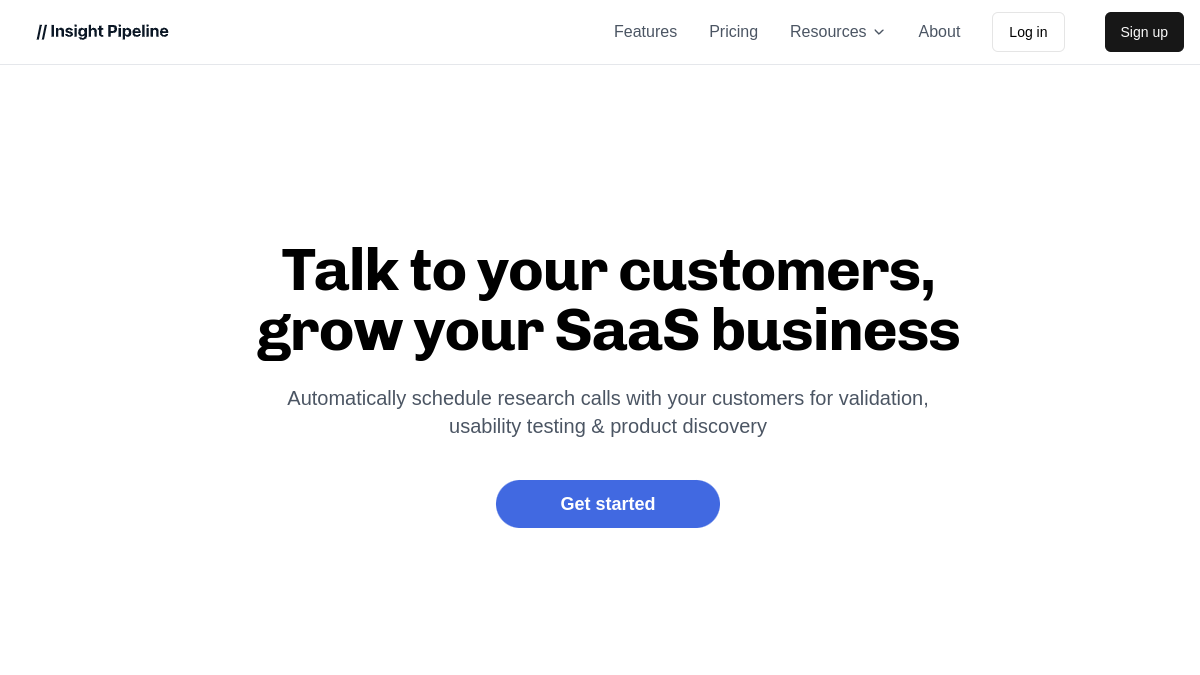The width and height of the screenshot is (1200, 675).
Task: Click the subtitle about research calls
Action: 608,412
